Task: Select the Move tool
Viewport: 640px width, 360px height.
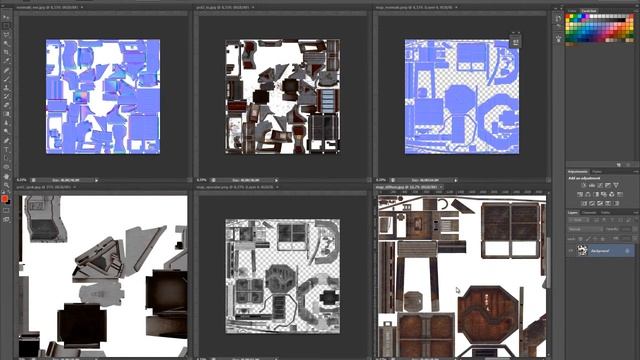Action: [6, 17]
